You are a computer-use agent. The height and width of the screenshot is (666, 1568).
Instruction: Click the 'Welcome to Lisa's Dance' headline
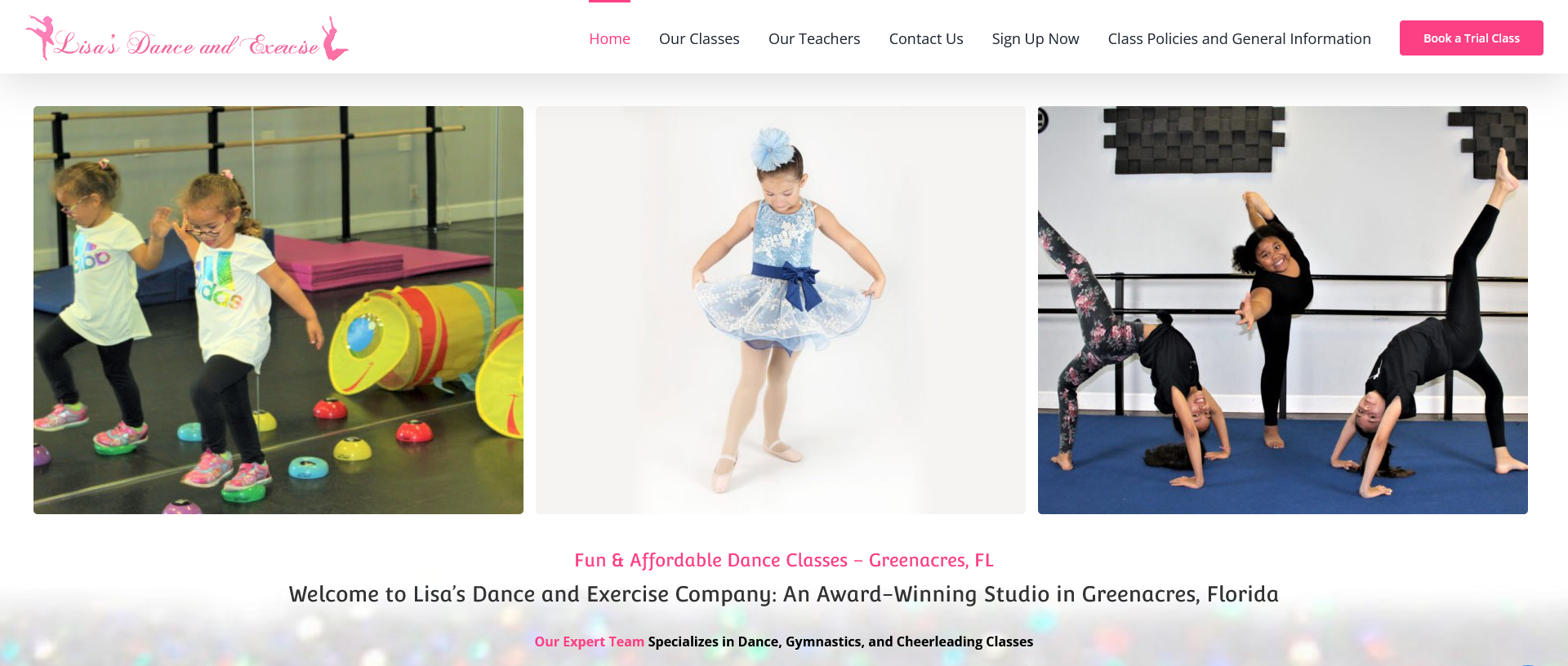pyautogui.click(x=784, y=594)
